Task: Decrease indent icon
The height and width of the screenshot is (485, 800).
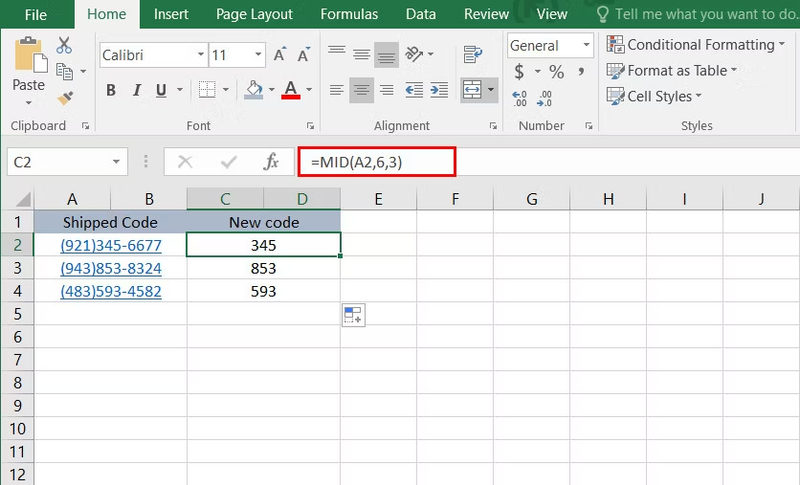Action: coord(414,90)
